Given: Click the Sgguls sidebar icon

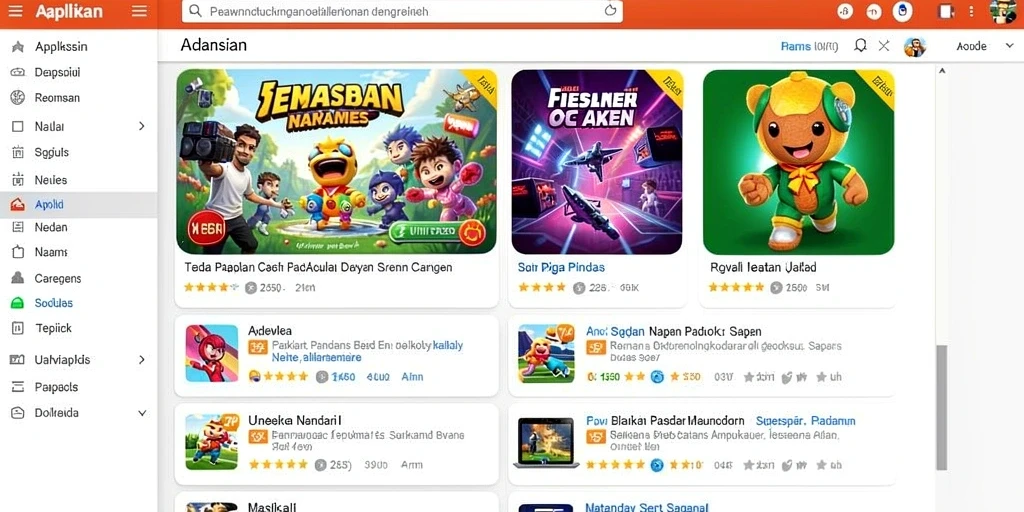Looking at the screenshot, I should (x=18, y=153).
